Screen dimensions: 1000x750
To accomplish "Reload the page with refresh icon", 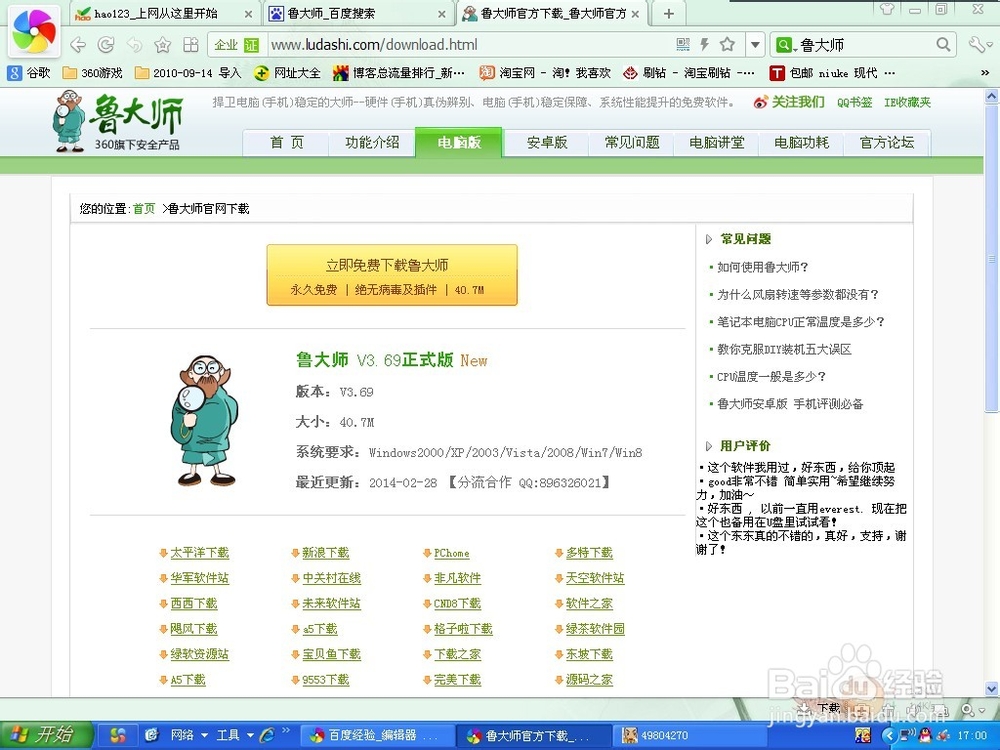I will [x=106, y=45].
